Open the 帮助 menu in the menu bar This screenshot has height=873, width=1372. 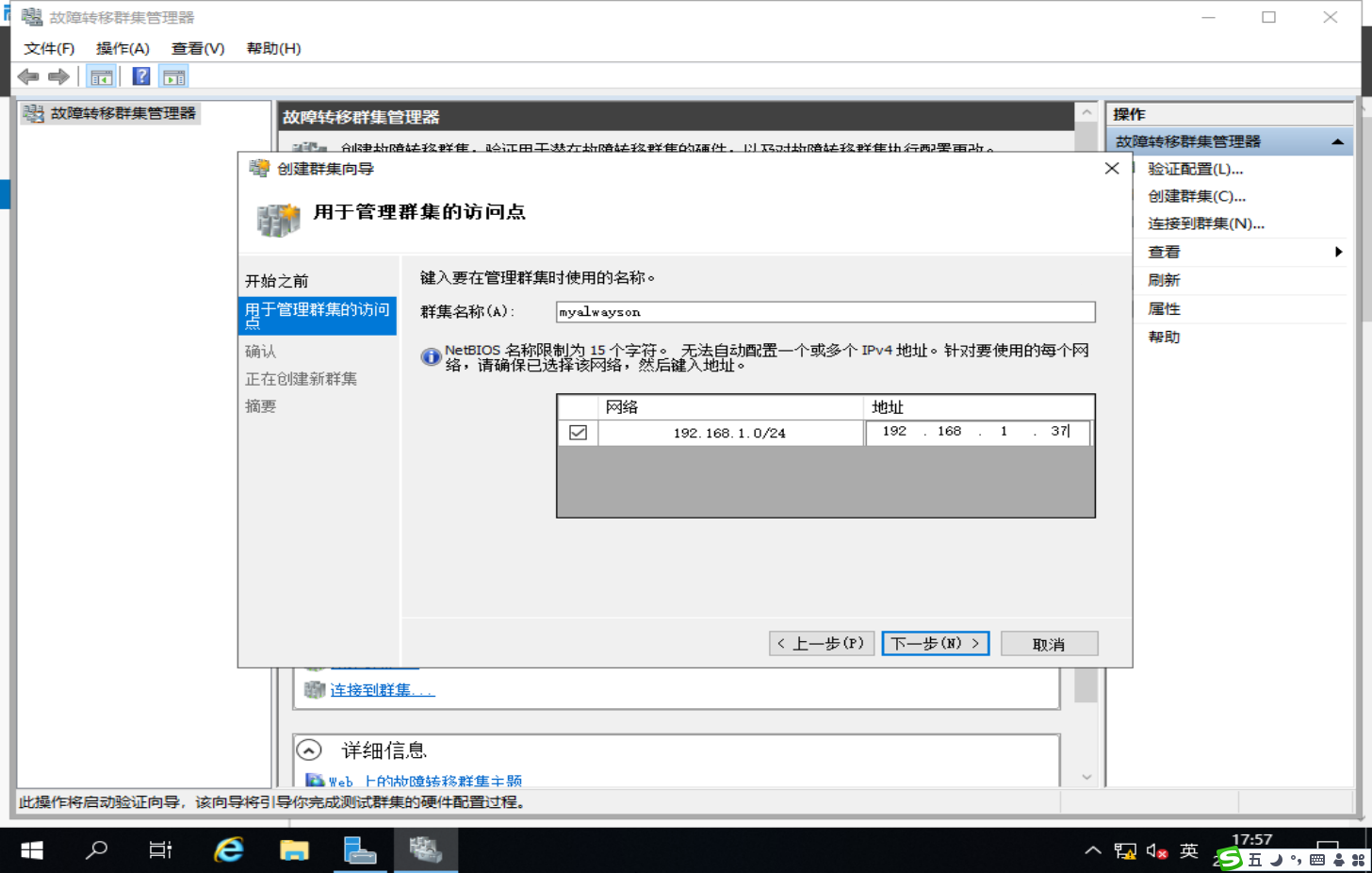click(273, 48)
